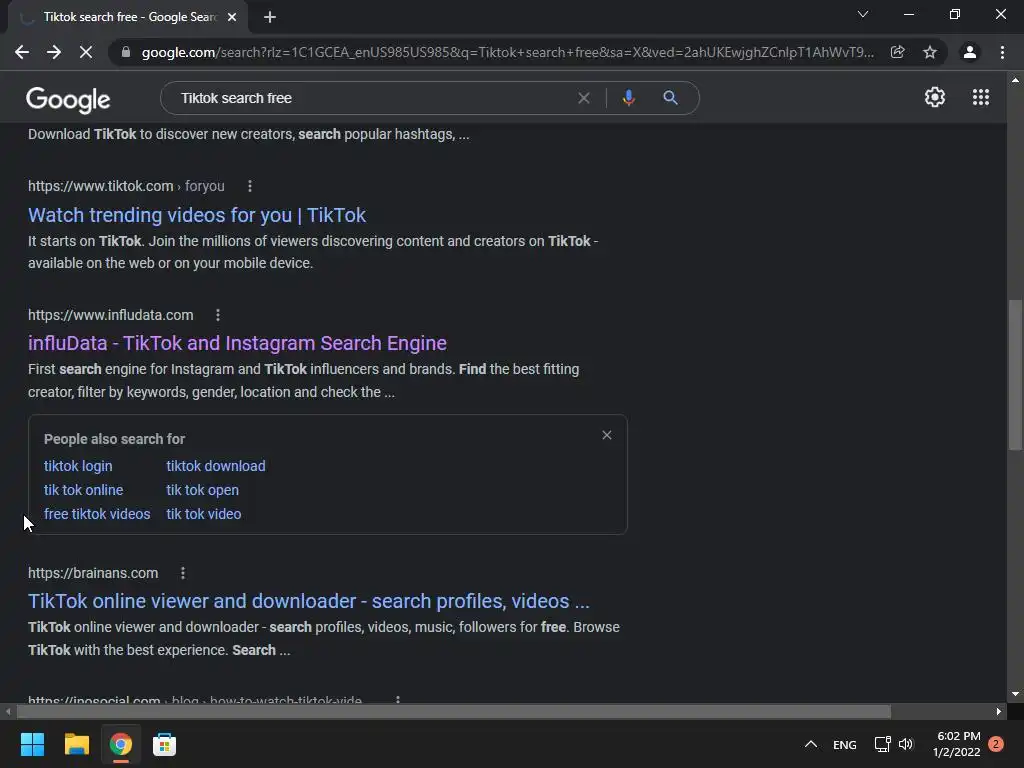Click the volume speaker tray icon
This screenshot has height=768, width=1024.
tap(906, 744)
